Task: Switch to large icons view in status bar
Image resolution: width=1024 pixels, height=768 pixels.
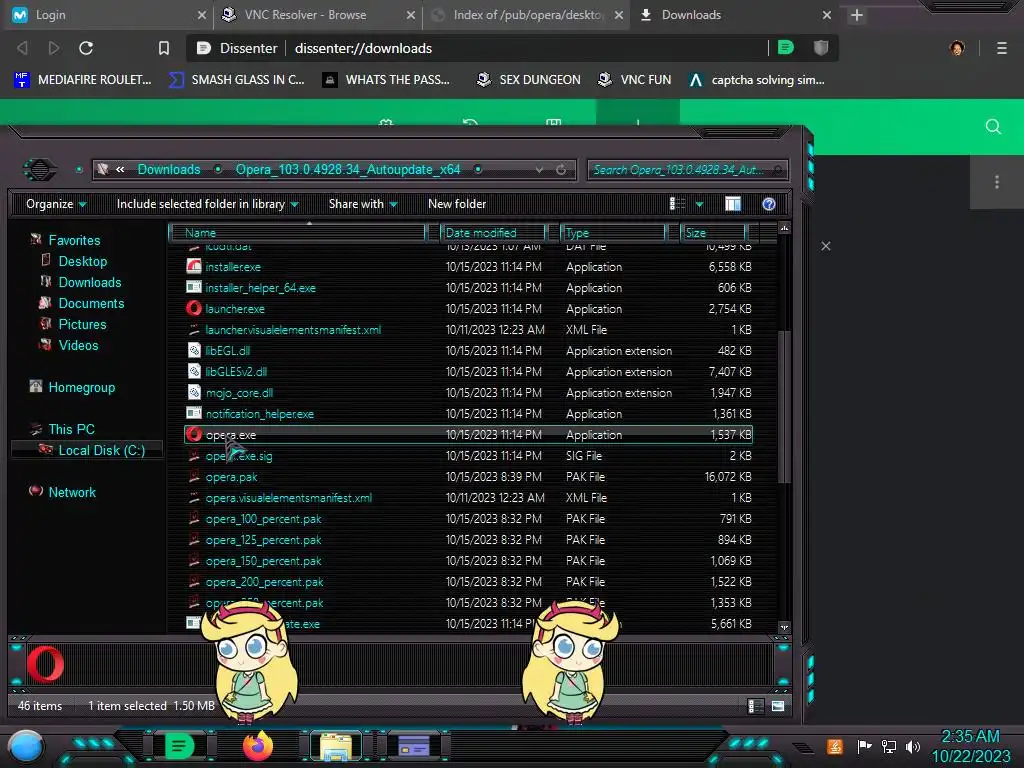Action: [x=778, y=706]
